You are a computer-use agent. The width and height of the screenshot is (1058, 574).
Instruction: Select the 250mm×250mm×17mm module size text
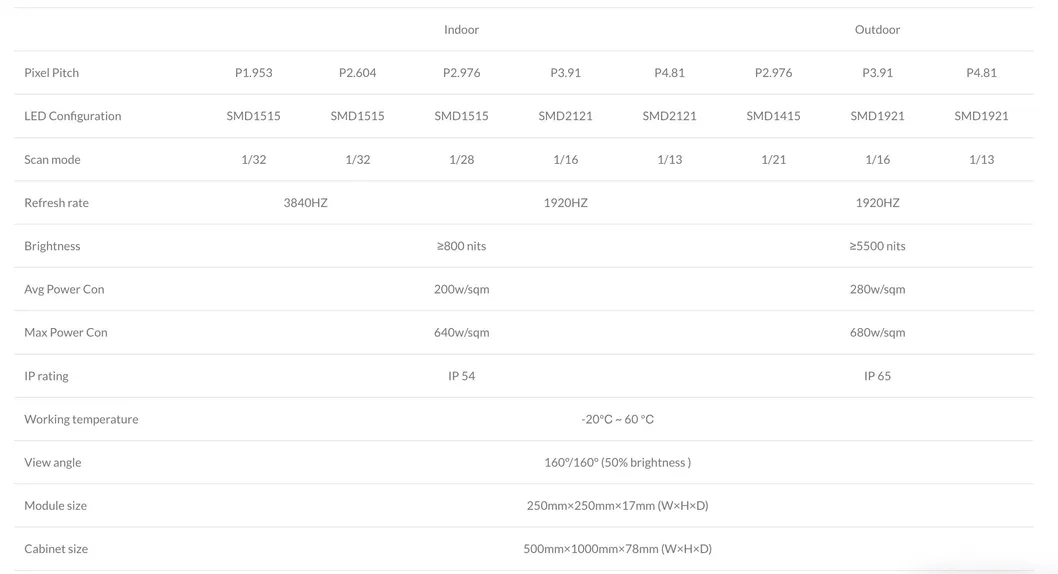[x=617, y=506]
